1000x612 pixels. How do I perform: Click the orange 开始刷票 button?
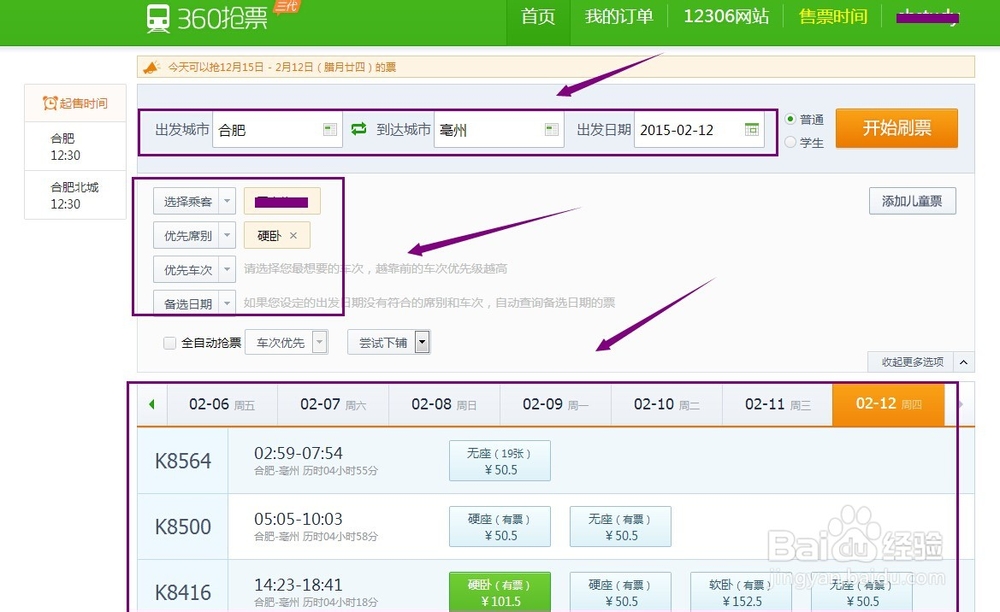pos(896,128)
